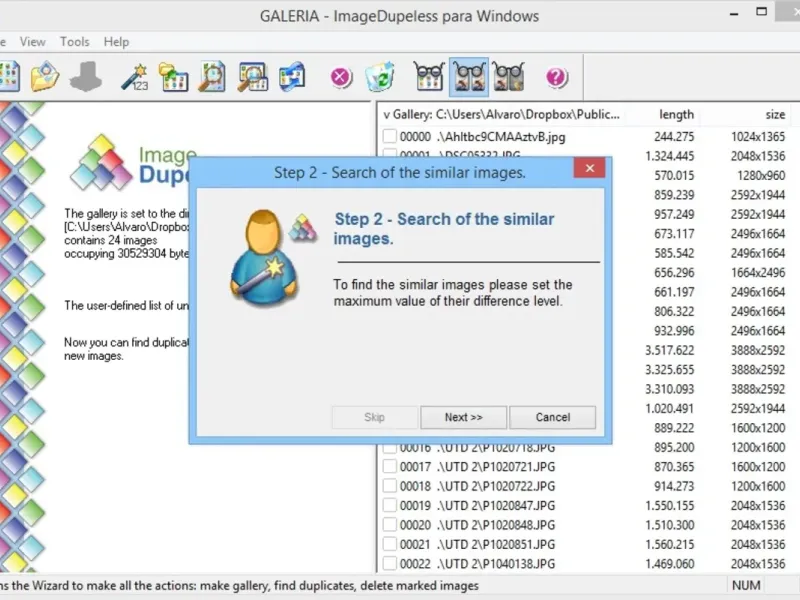Screen dimensions: 800x600
Task: Click length value 244.275
Action: point(674,137)
